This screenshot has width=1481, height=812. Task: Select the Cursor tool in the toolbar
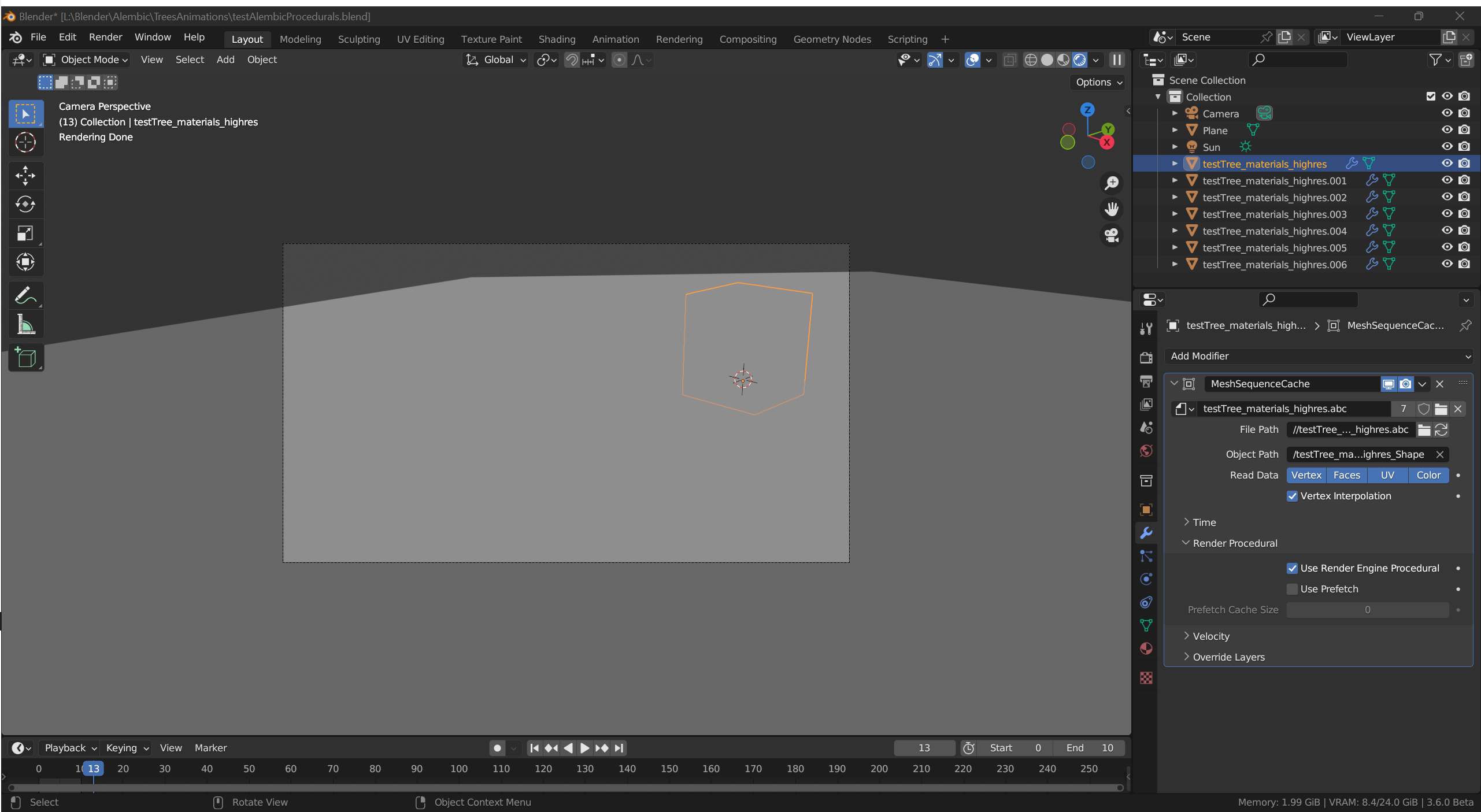click(x=25, y=142)
